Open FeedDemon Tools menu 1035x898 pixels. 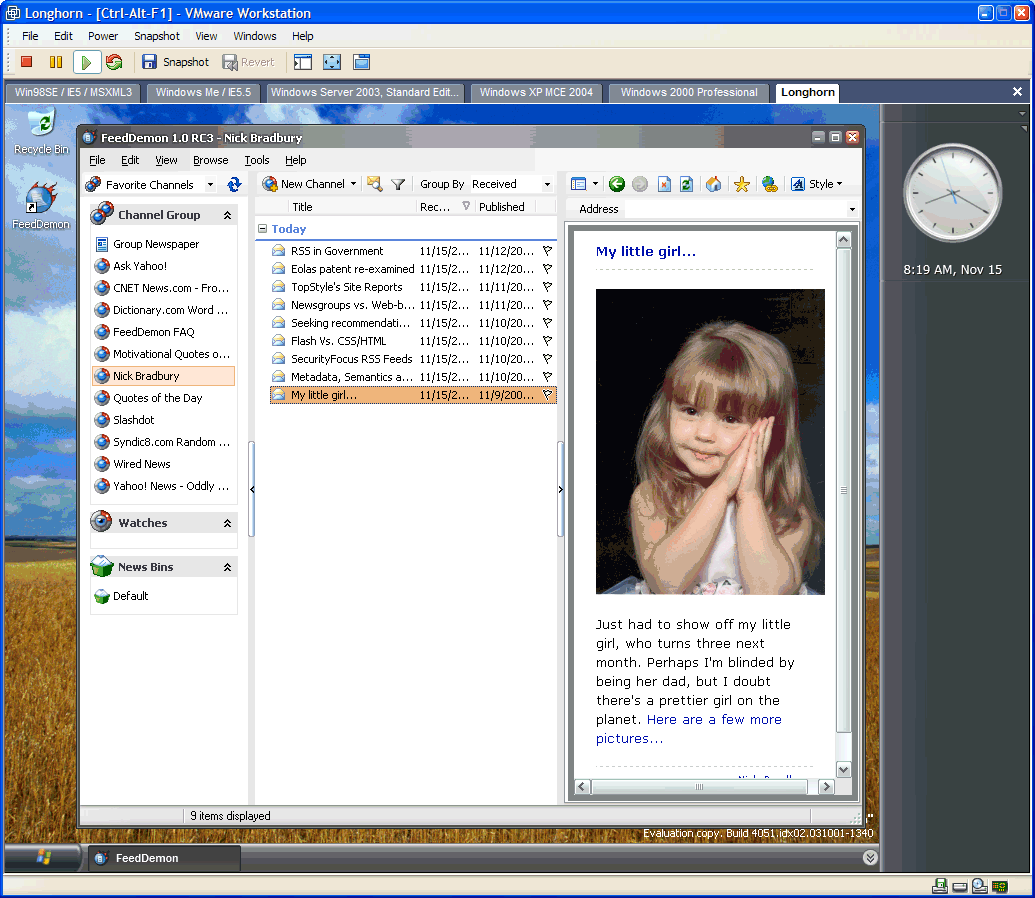pyautogui.click(x=257, y=160)
